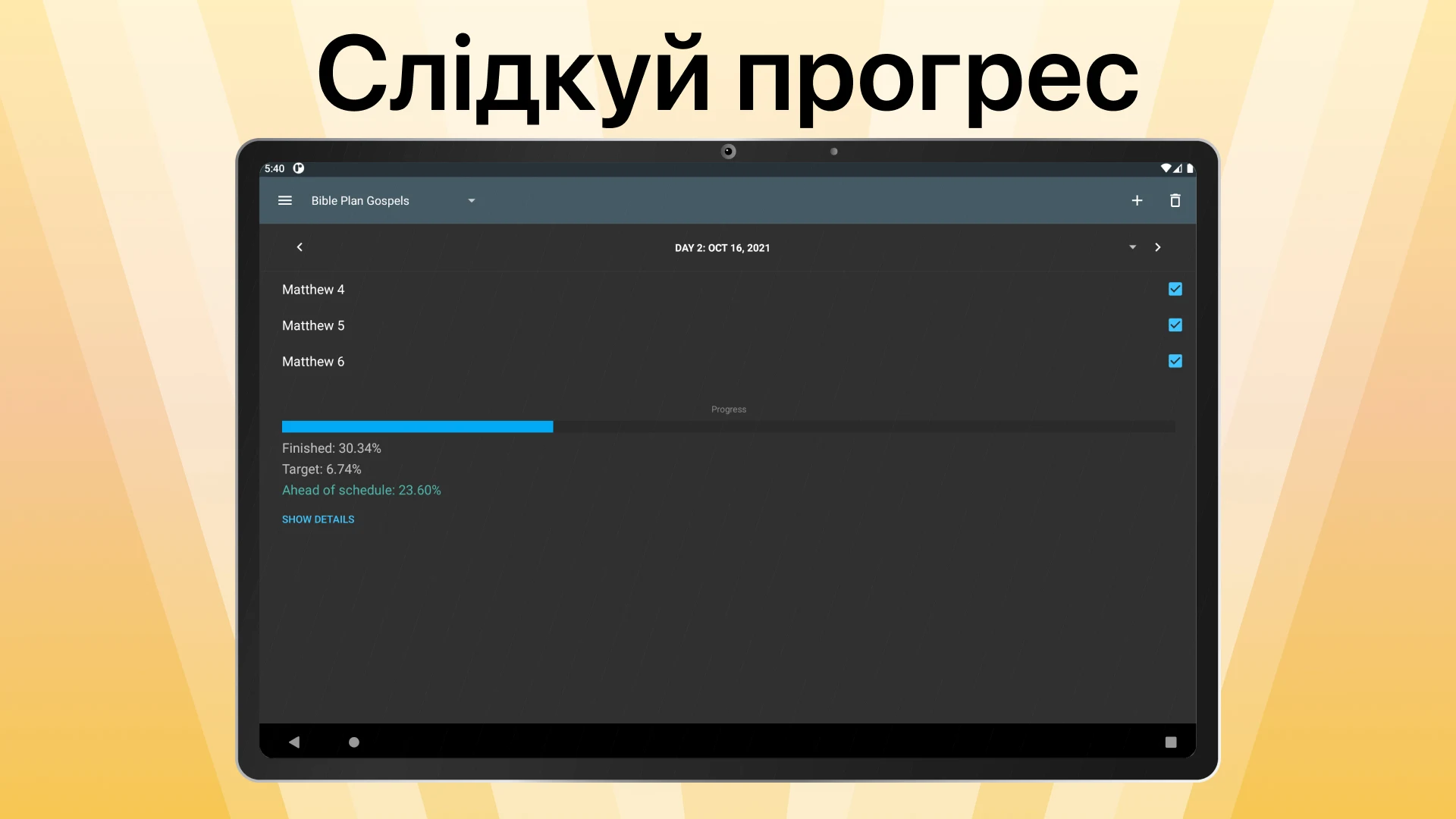This screenshot has height=819, width=1456.
Task: Go to previous day arrow
Action: [300, 247]
